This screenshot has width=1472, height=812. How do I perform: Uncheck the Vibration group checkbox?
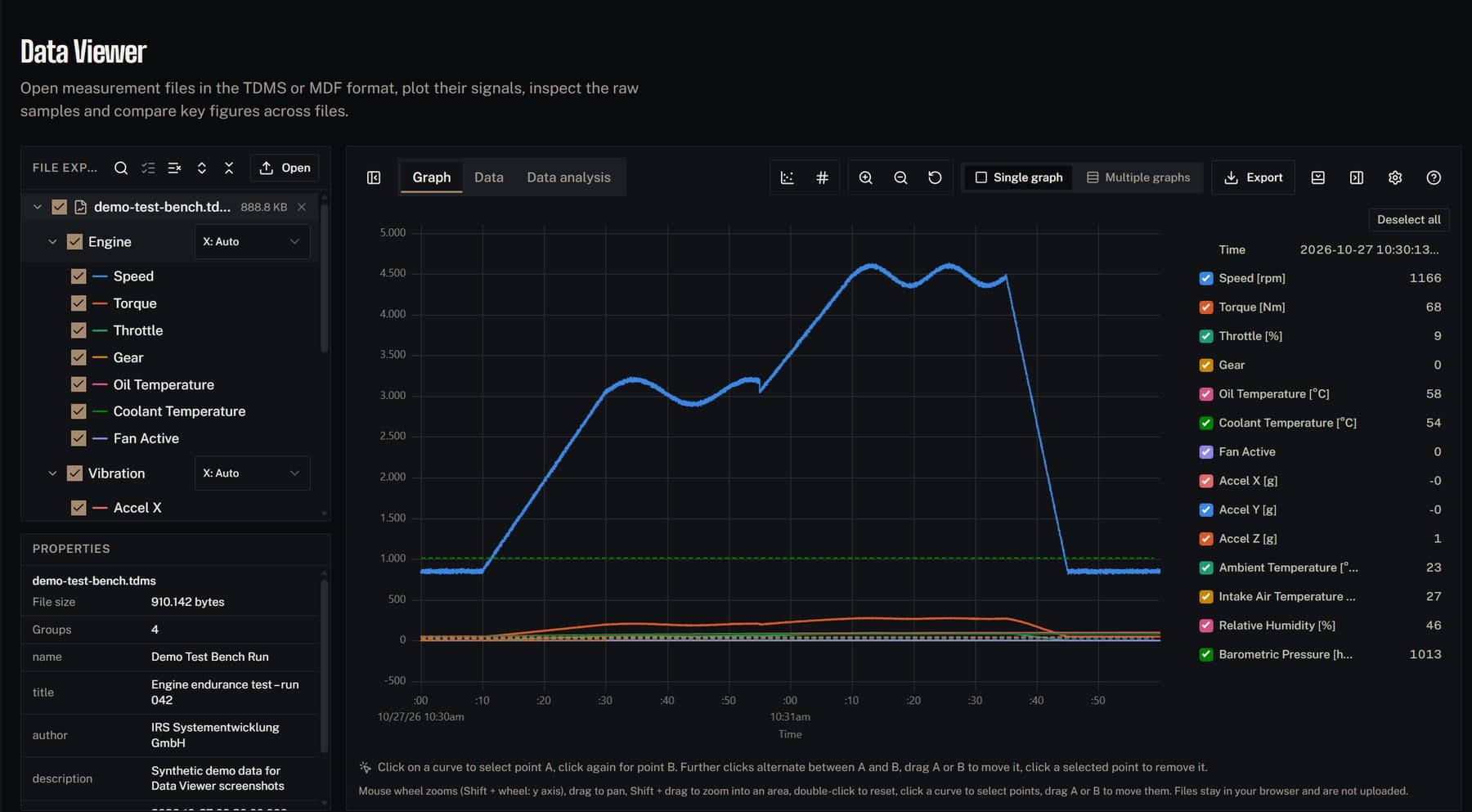coord(74,473)
